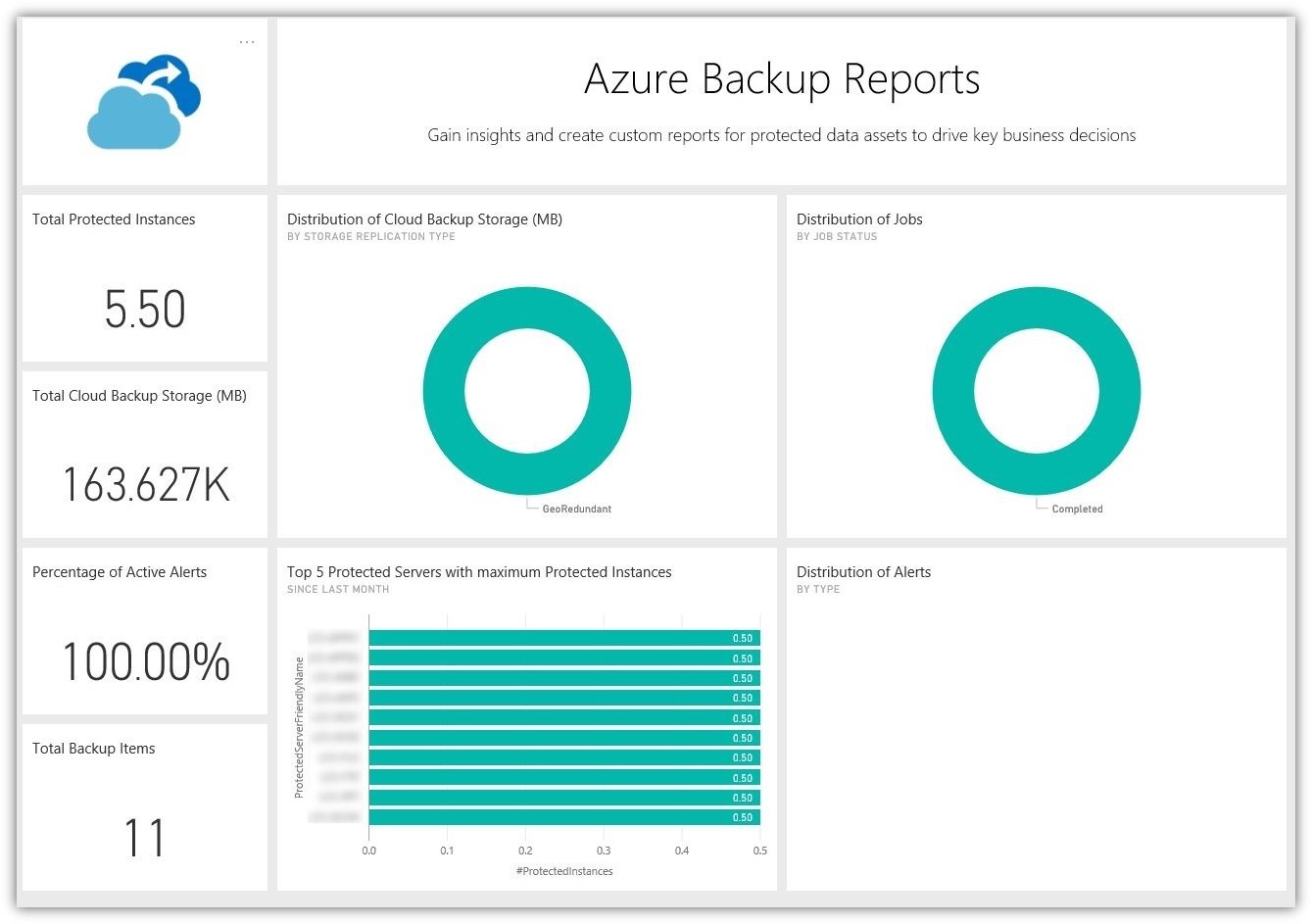Click the ProtectedServerFriendlyName axis title
Image resolution: width=1312 pixels, height=924 pixels.
(x=300, y=727)
